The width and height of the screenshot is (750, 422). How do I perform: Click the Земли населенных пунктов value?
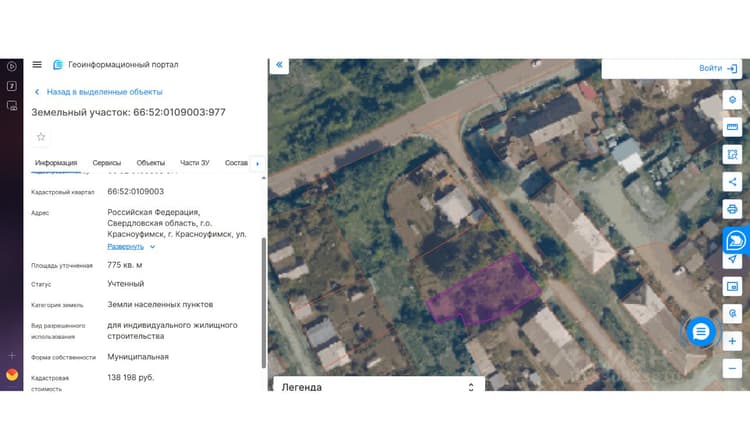[x=160, y=304]
